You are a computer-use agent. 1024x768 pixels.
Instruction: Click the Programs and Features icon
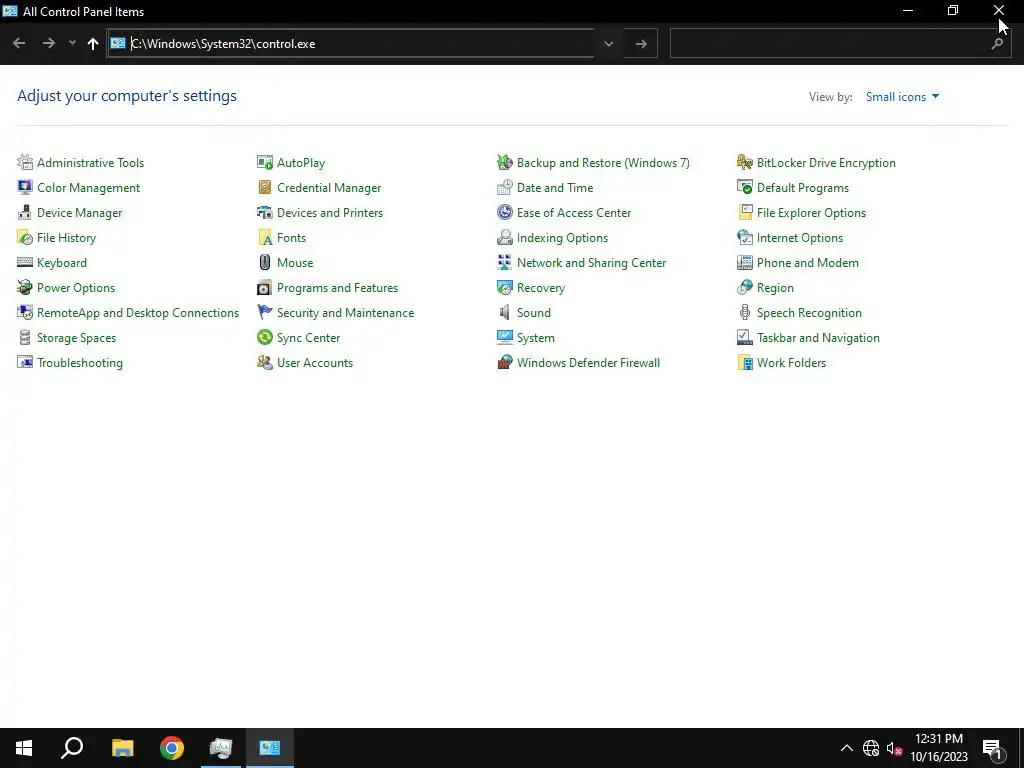(264, 287)
